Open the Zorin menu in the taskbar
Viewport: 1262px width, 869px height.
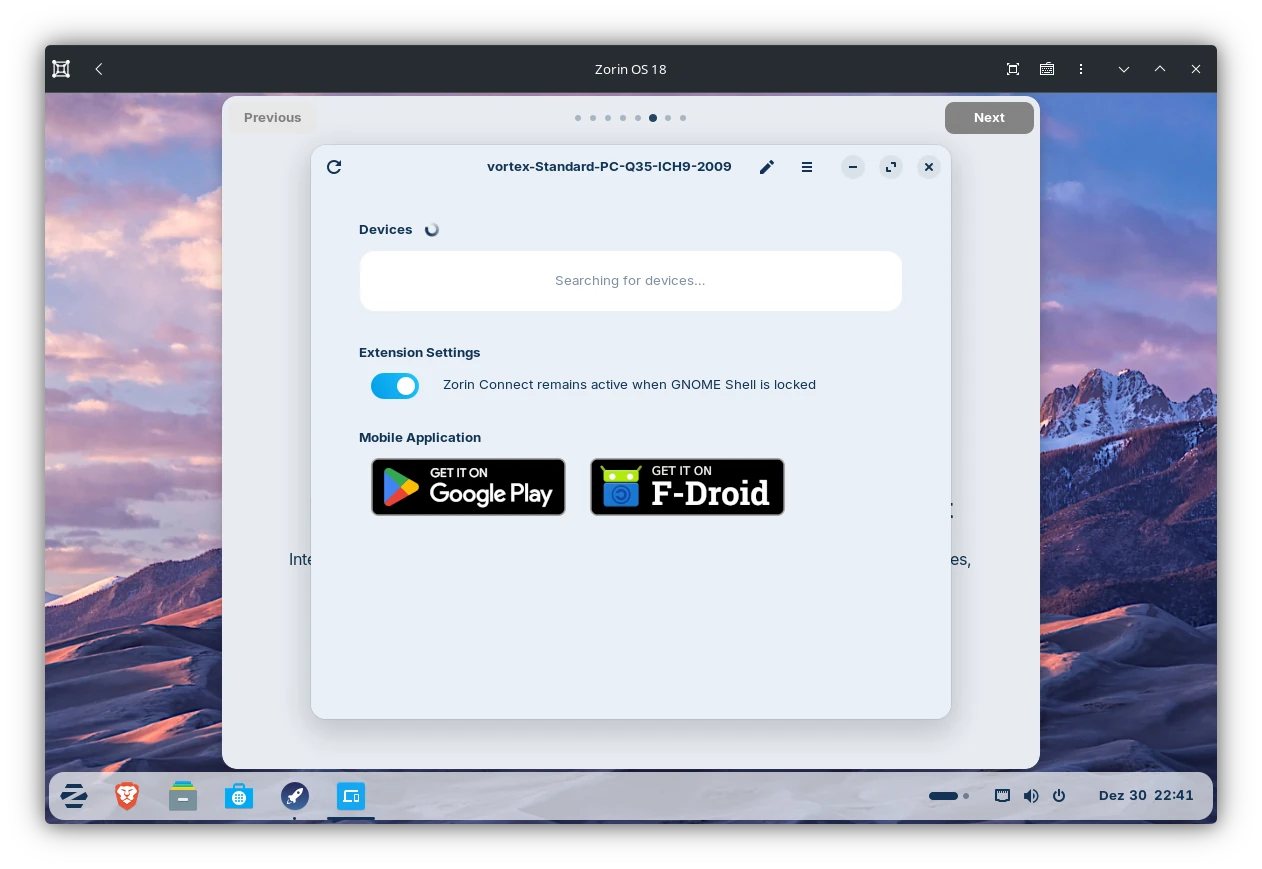tap(74, 796)
